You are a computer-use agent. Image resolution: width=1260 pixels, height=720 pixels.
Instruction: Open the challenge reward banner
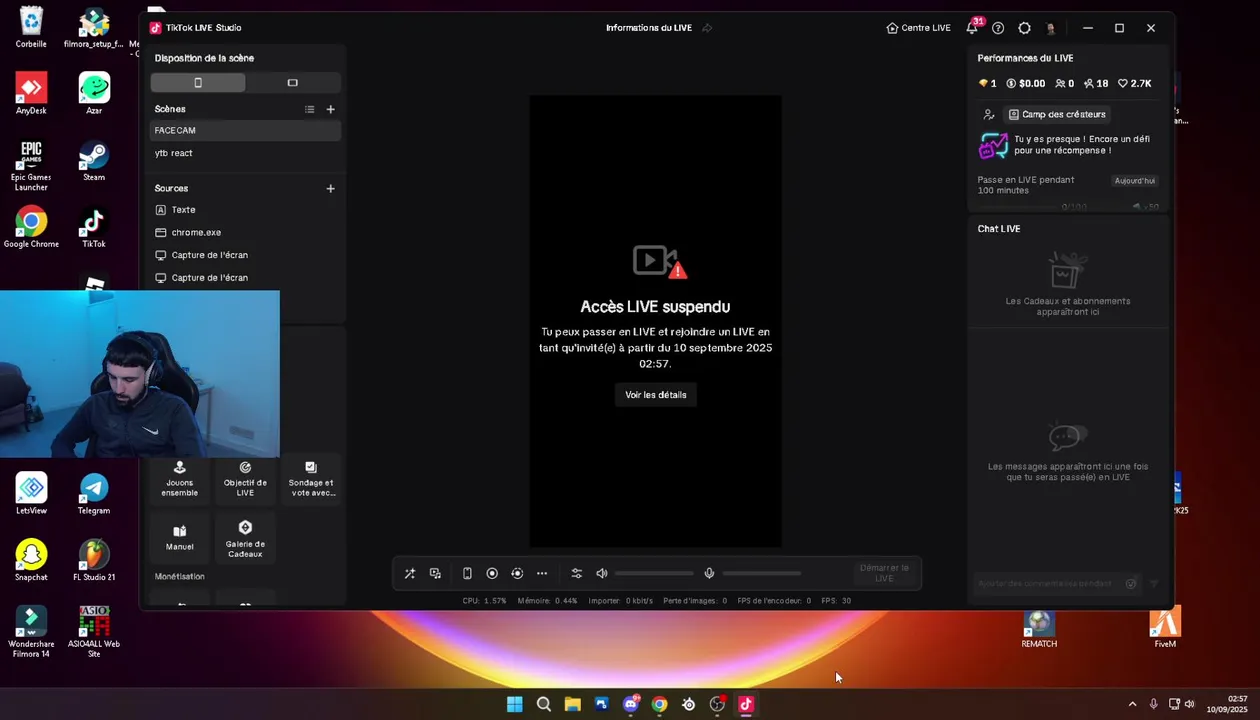pyautogui.click(x=1067, y=145)
